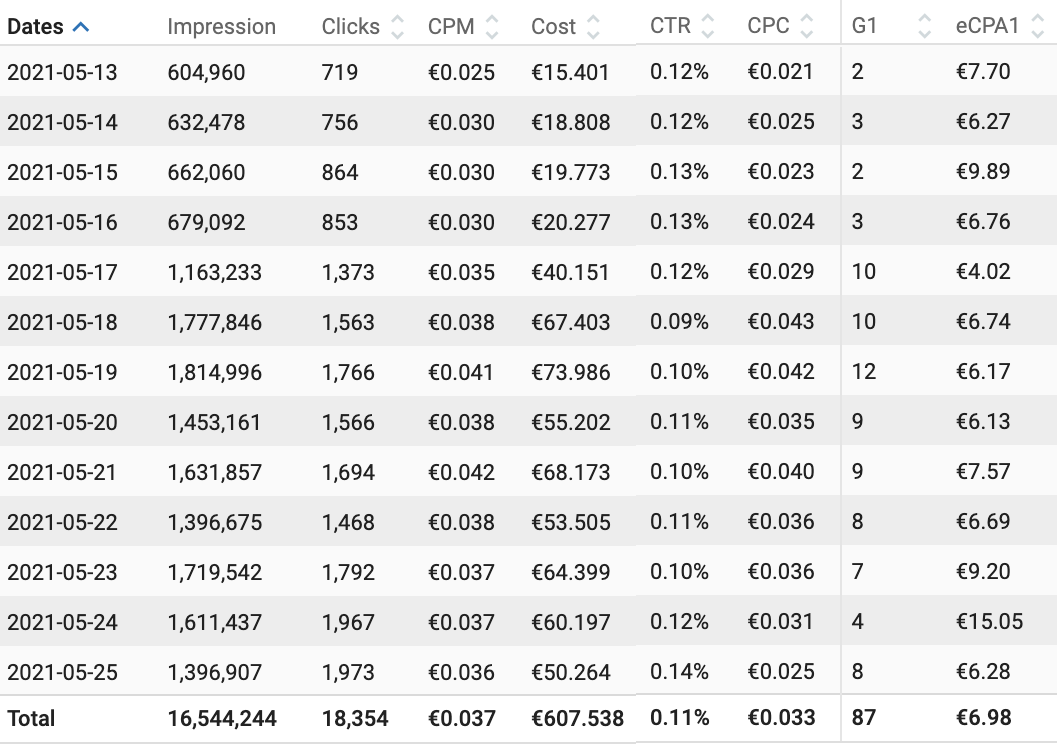Click the CTR column sort arrows
The image size is (1057, 748).
coord(707,26)
